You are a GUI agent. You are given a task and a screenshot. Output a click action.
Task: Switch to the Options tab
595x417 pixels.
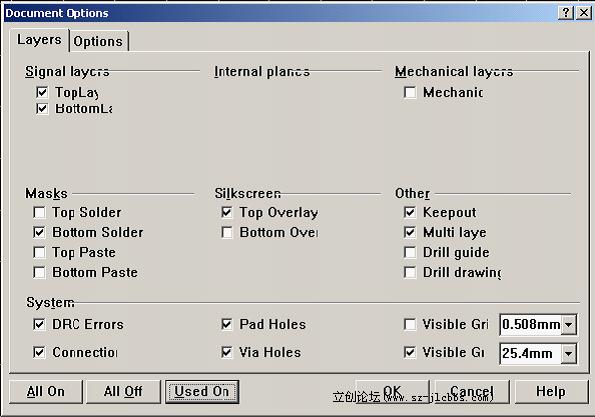[98, 41]
